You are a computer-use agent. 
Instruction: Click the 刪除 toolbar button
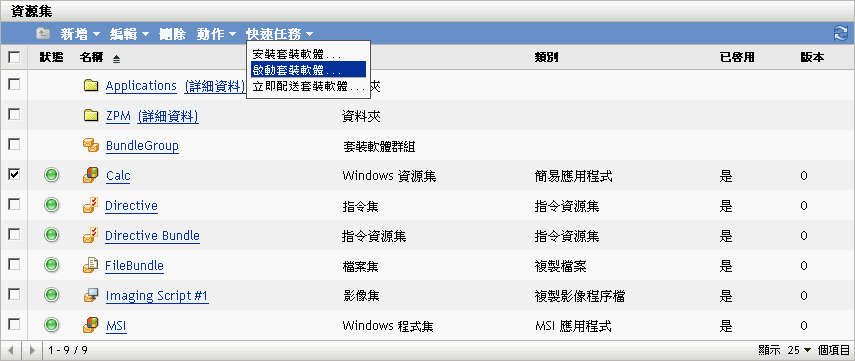[172, 34]
